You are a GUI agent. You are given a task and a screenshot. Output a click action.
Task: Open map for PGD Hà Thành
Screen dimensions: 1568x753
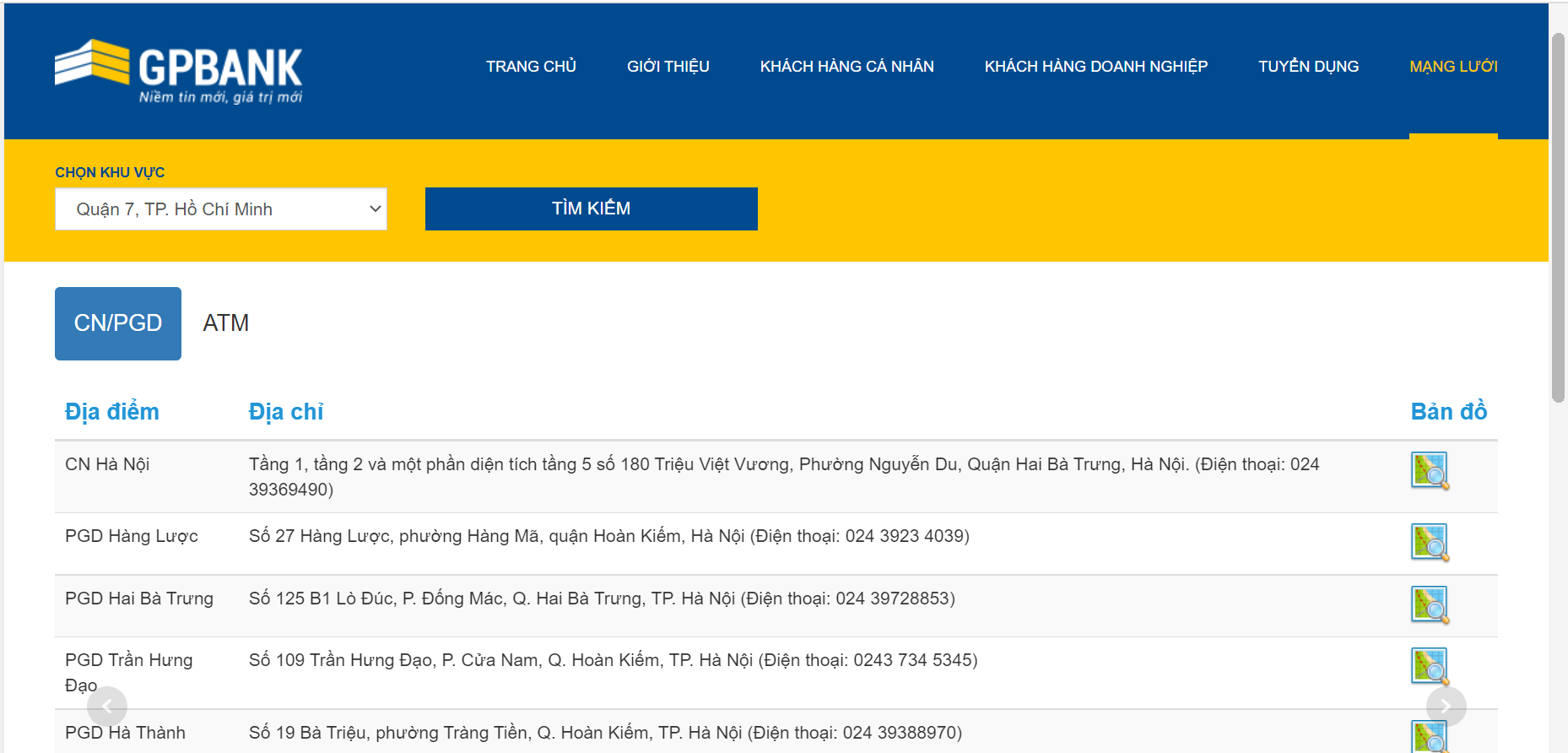click(1430, 737)
